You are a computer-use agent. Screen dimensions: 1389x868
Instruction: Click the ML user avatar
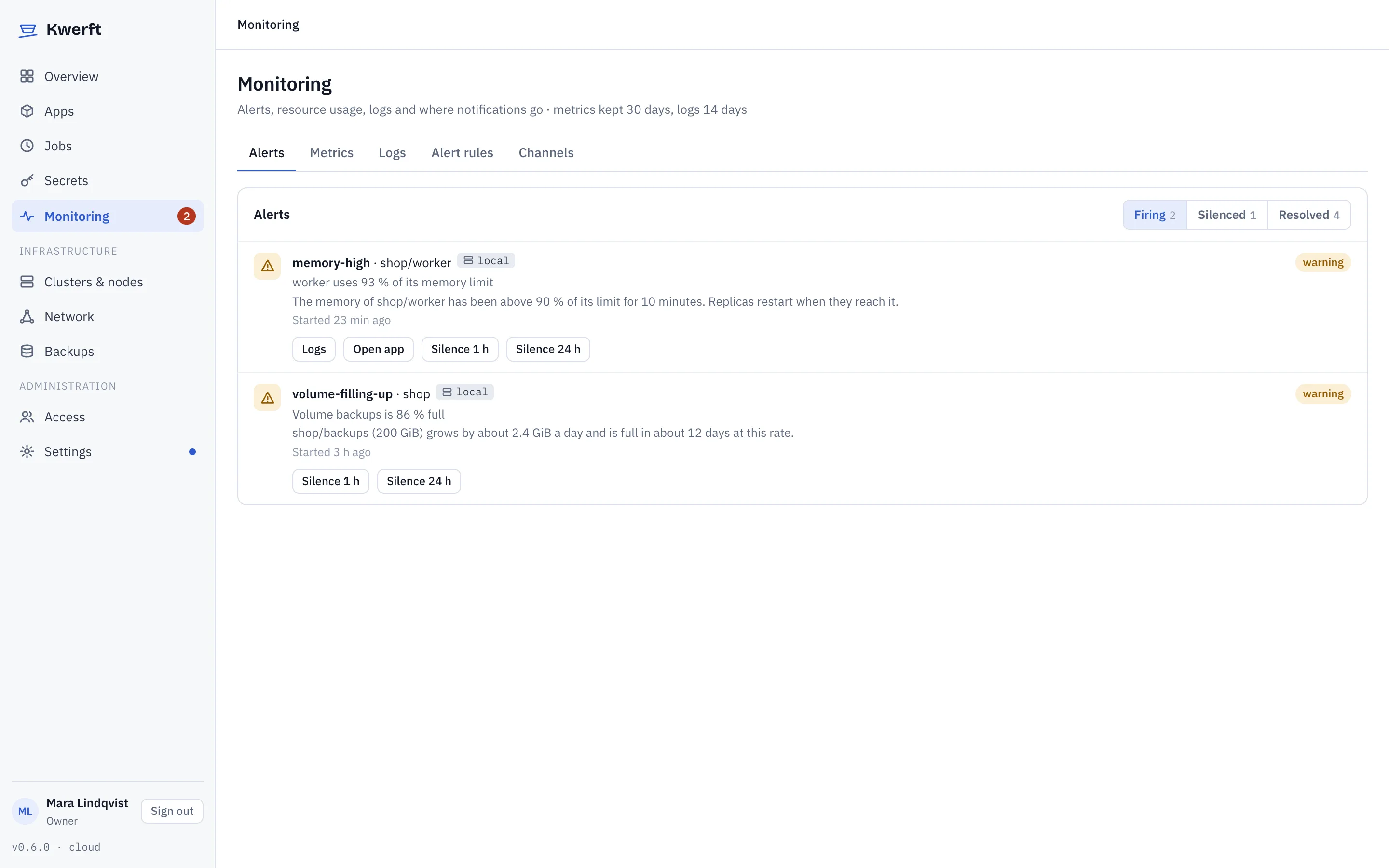(25, 811)
